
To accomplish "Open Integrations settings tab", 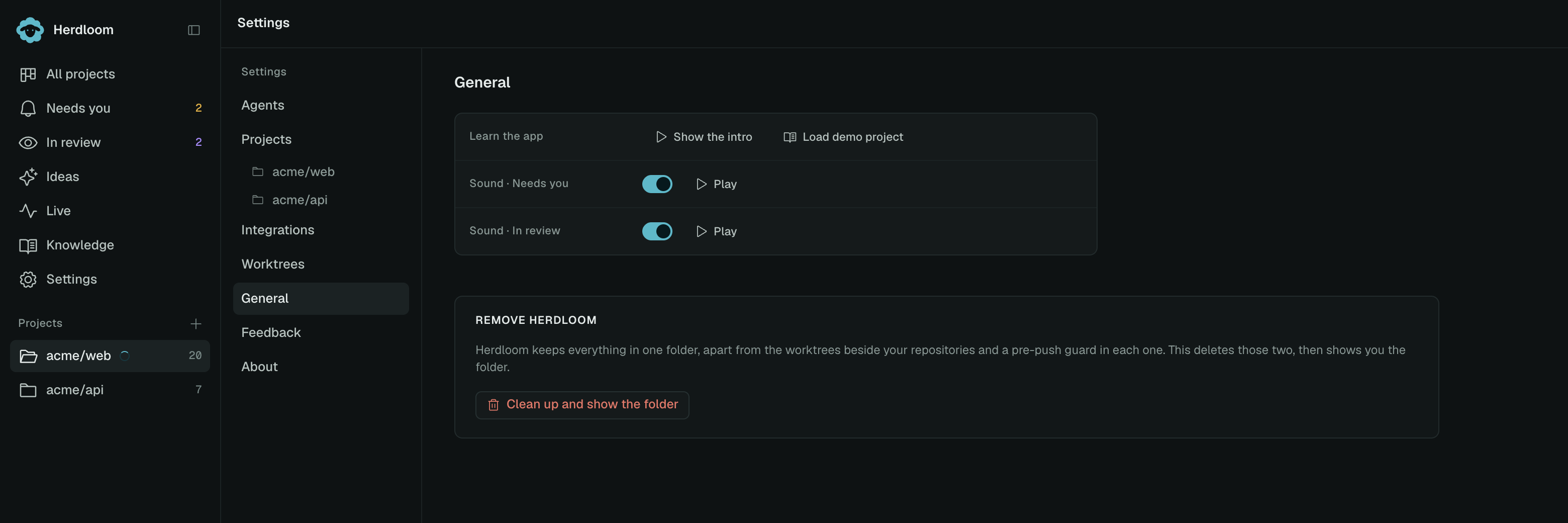I will click(x=321, y=230).
